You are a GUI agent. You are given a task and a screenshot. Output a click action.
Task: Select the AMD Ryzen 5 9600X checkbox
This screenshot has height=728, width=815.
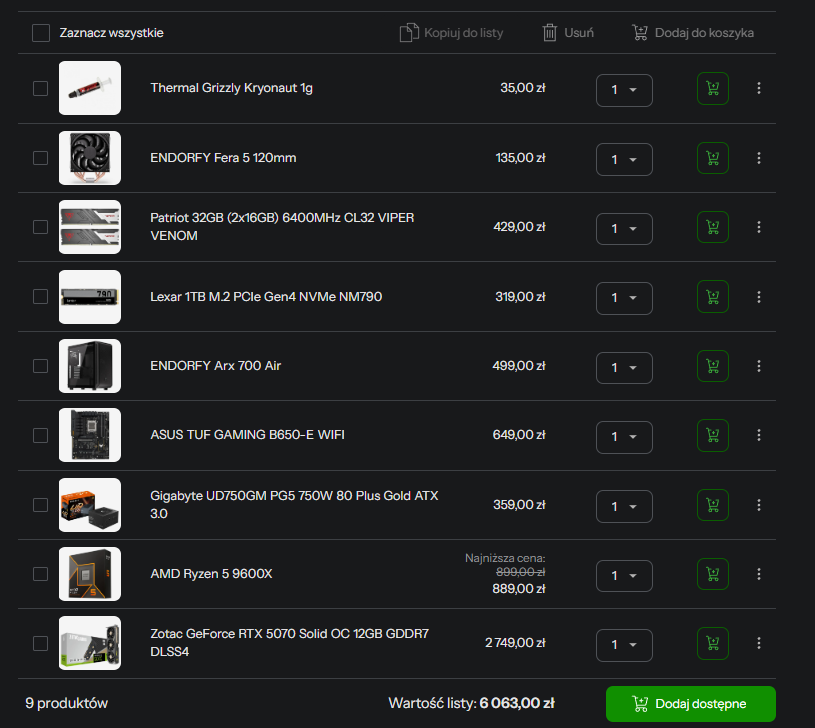coord(41,574)
